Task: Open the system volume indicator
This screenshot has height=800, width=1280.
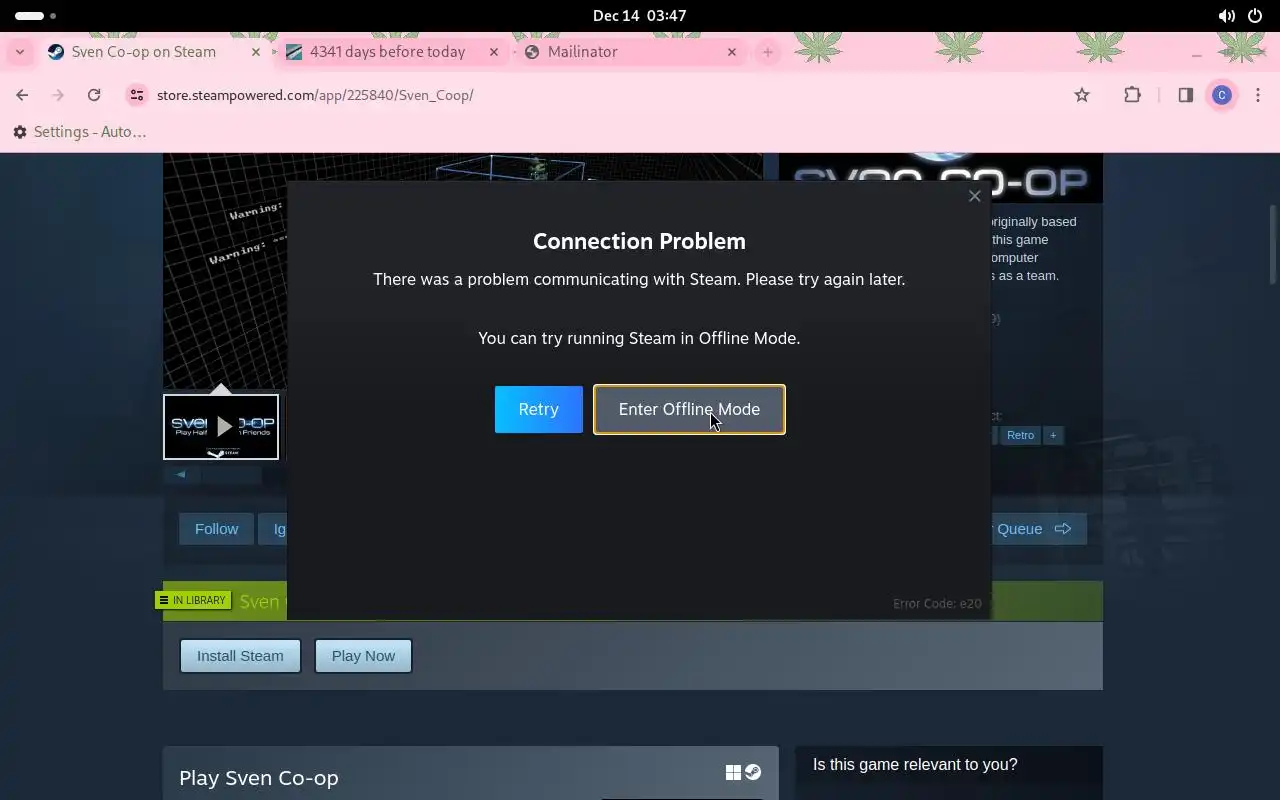Action: click(1226, 16)
